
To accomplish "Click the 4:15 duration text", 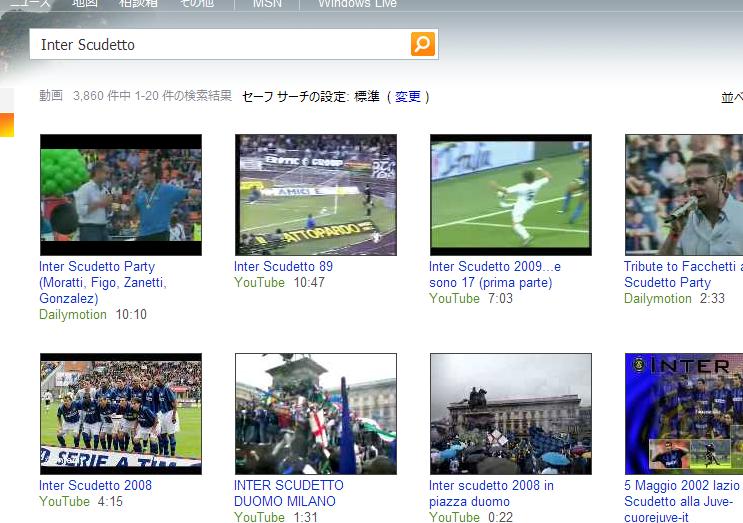I will pos(110,501).
